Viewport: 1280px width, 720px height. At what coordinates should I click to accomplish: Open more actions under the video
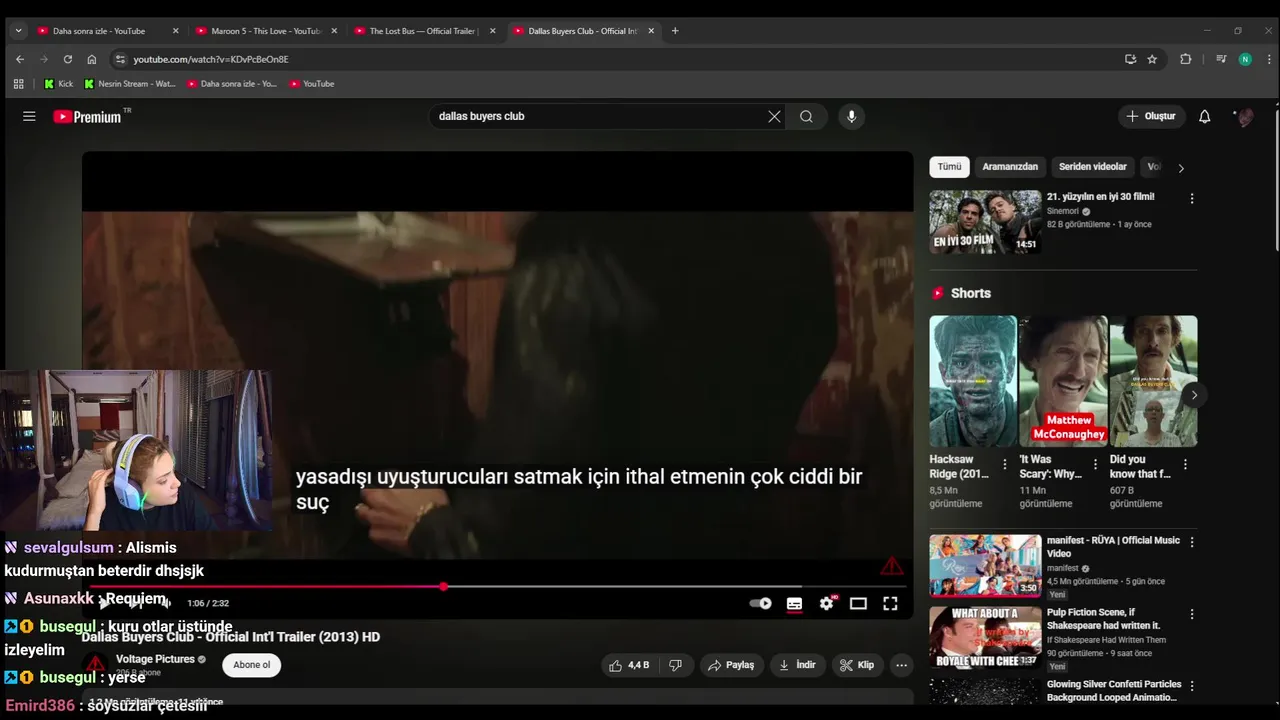coord(901,665)
